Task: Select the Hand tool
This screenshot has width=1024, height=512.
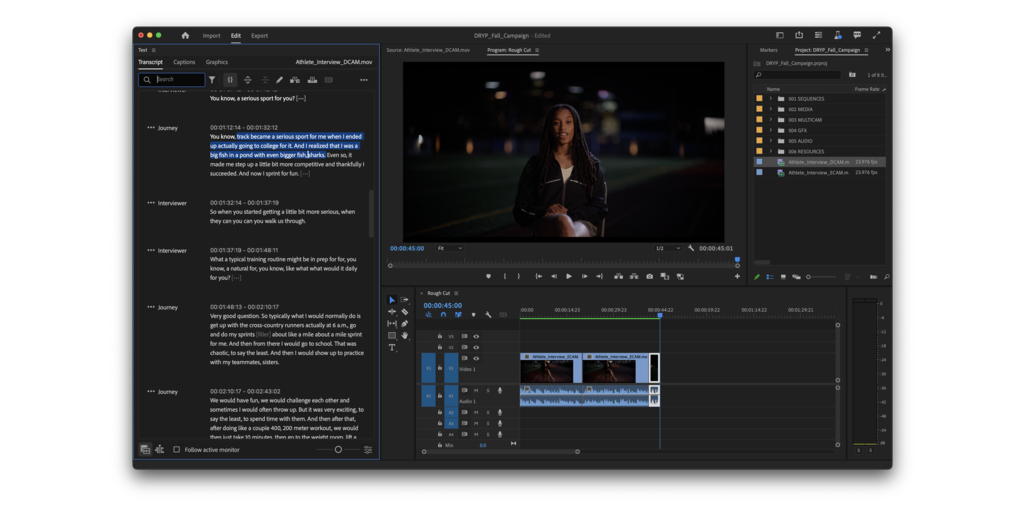Action: [404, 336]
